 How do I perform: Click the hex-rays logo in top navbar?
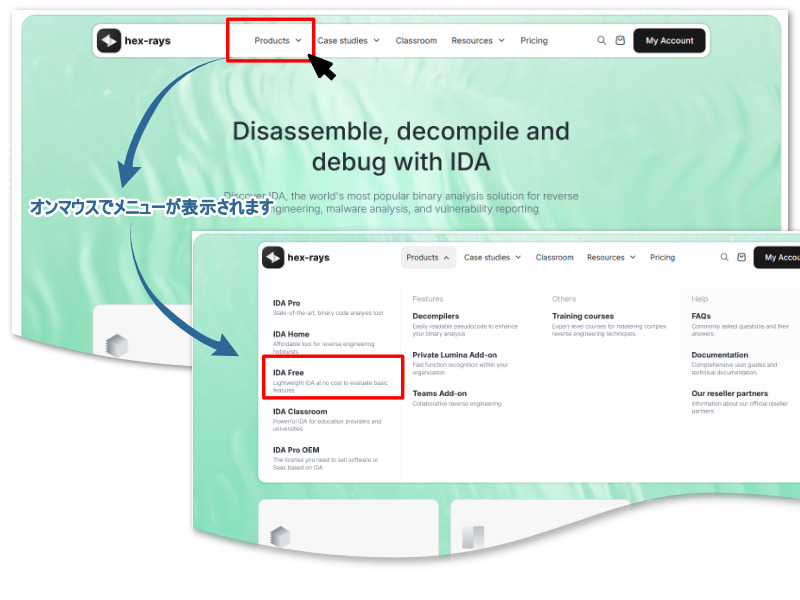tap(134, 40)
